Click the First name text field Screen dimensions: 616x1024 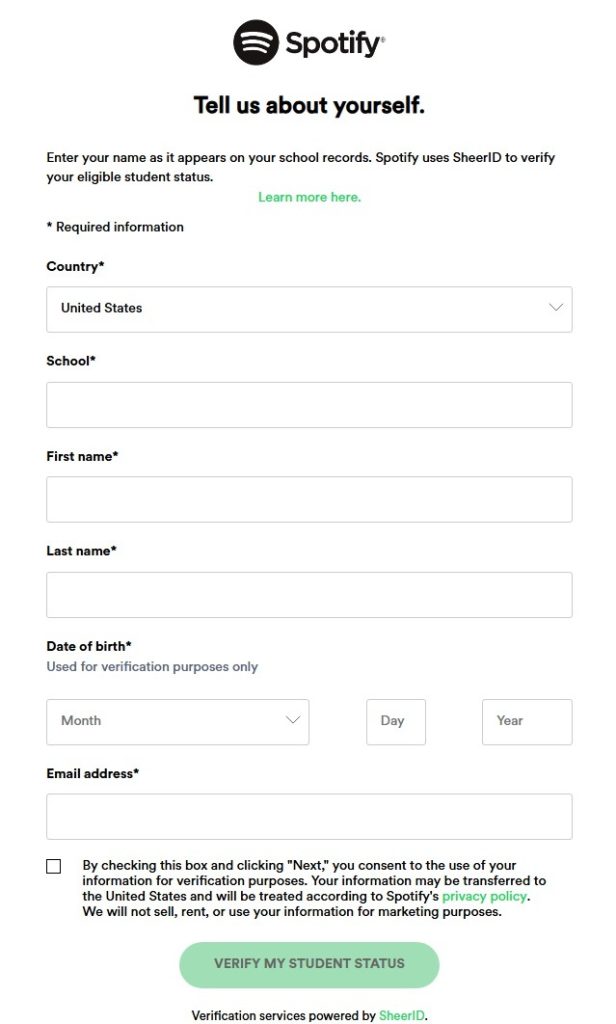(x=309, y=499)
